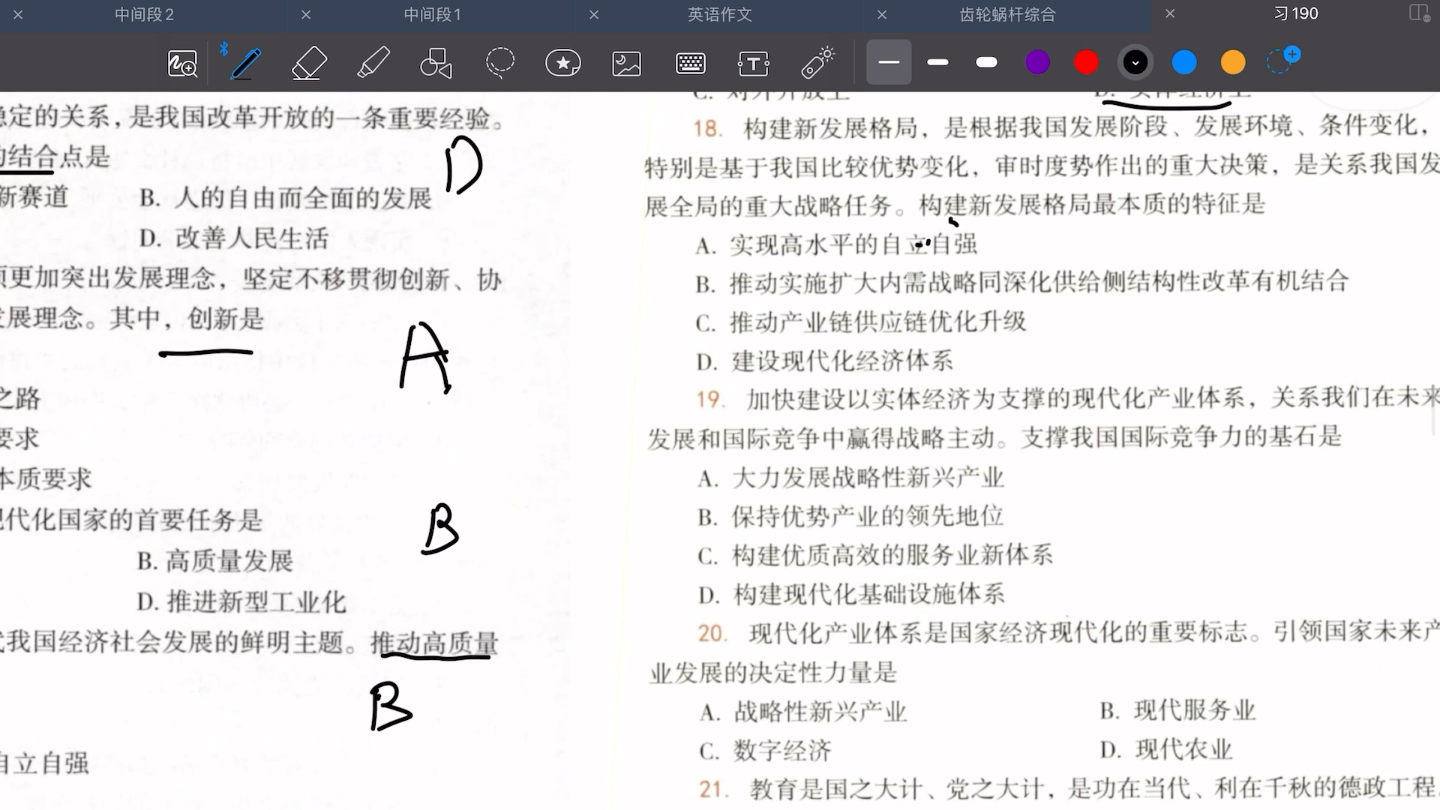Image resolution: width=1440 pixels, height=810 pixels.
Task: Close the 英语作文 tab
Action: tap(594, 14)
